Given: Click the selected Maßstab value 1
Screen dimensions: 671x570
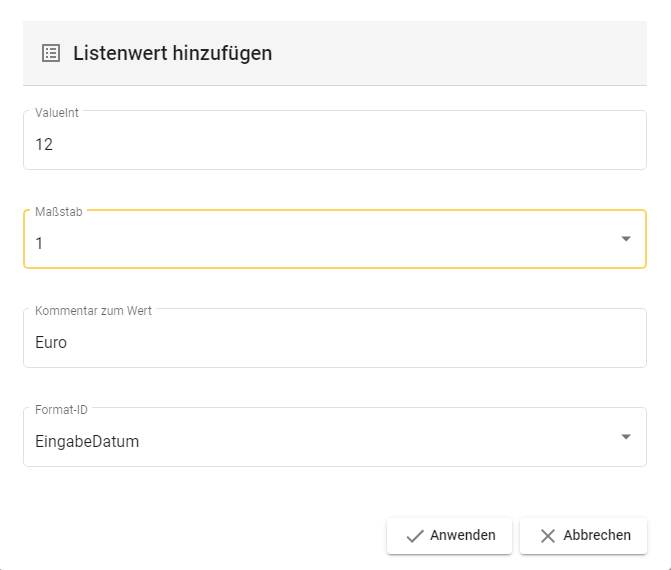Looking at the screenshot, I should click(x=39, y=243).
